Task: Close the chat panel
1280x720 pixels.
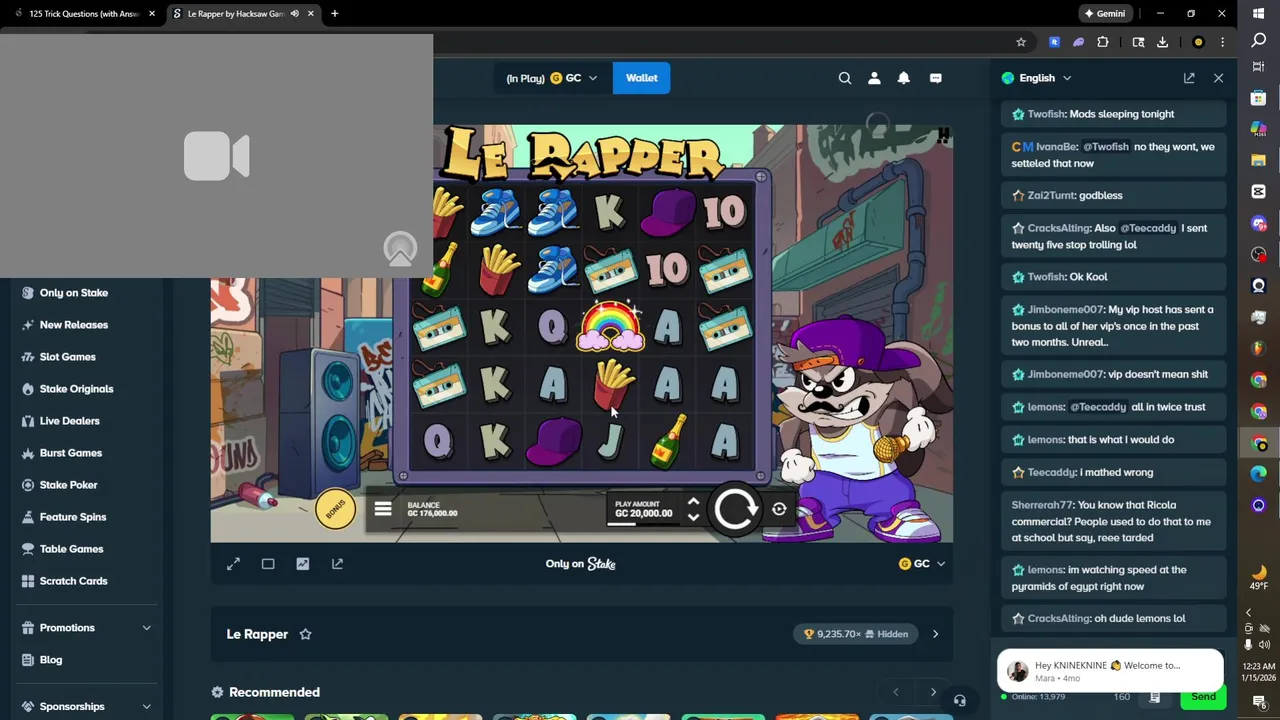Action: pos(1218,78)
